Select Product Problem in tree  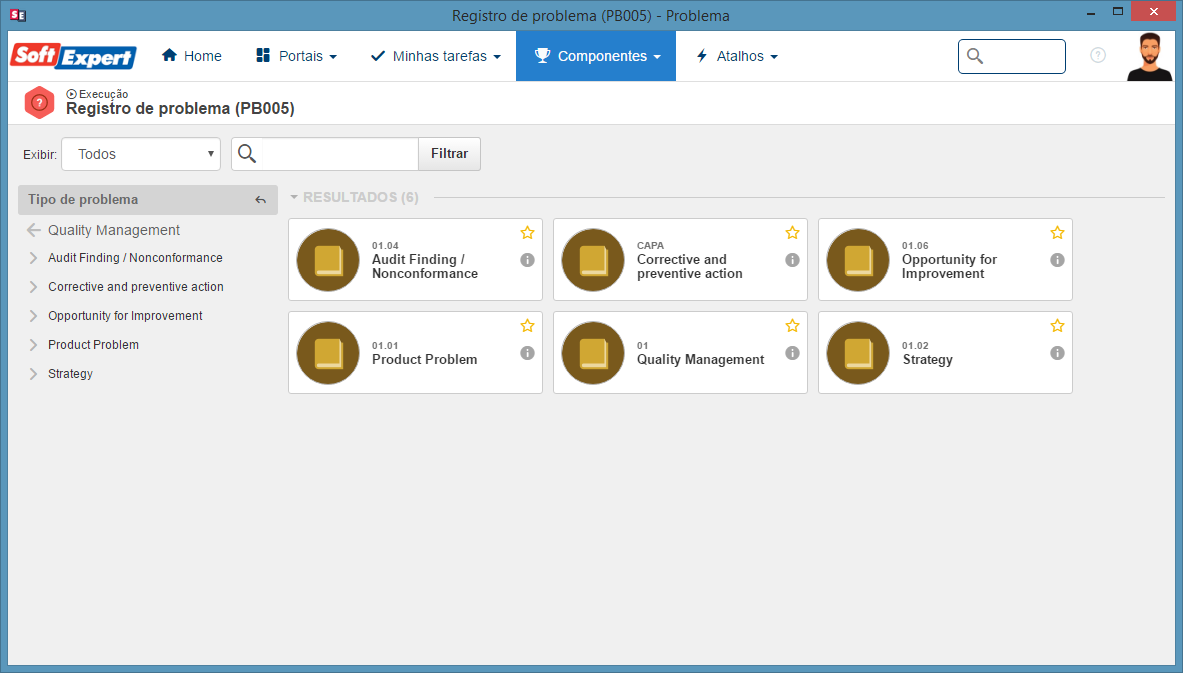point(94,345)
